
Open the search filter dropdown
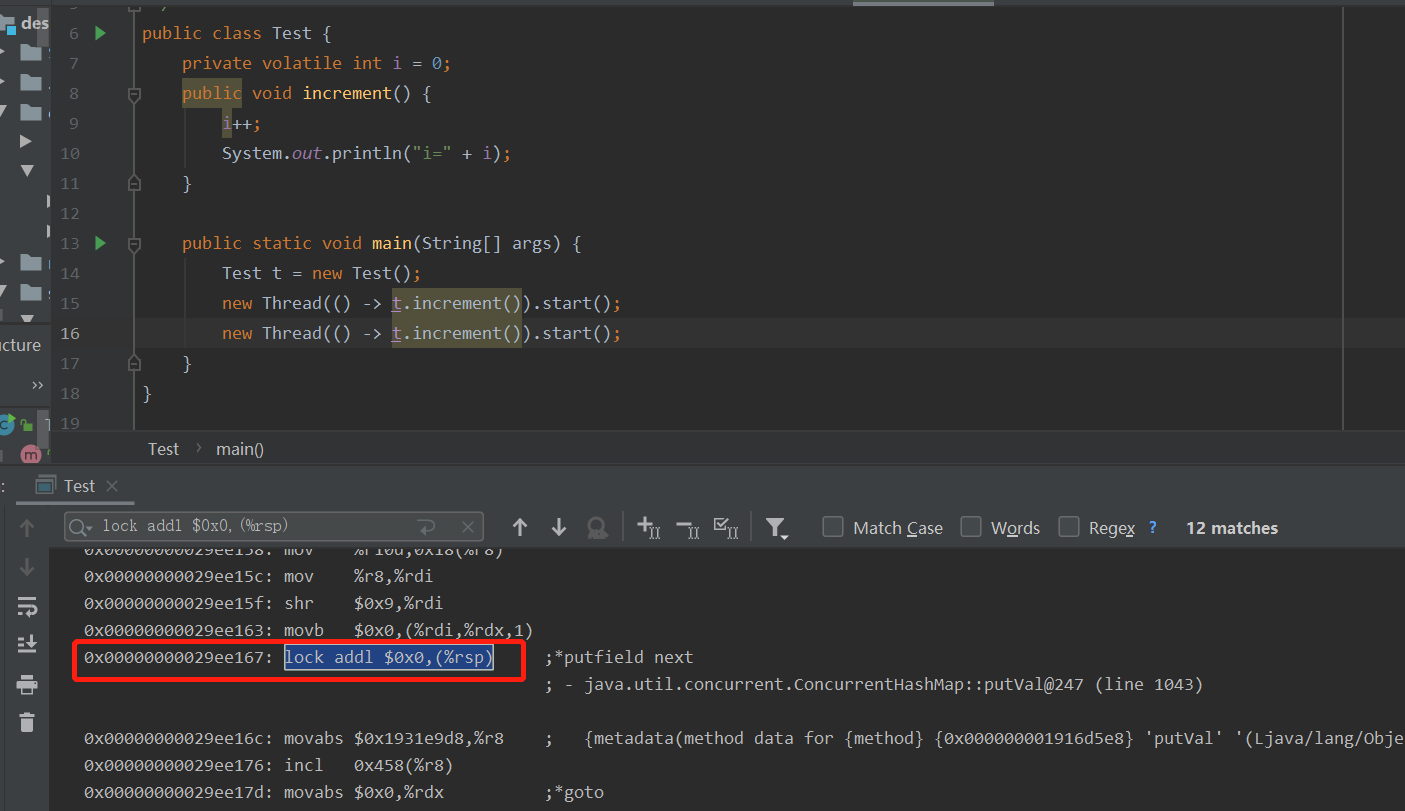coord(777,528)
